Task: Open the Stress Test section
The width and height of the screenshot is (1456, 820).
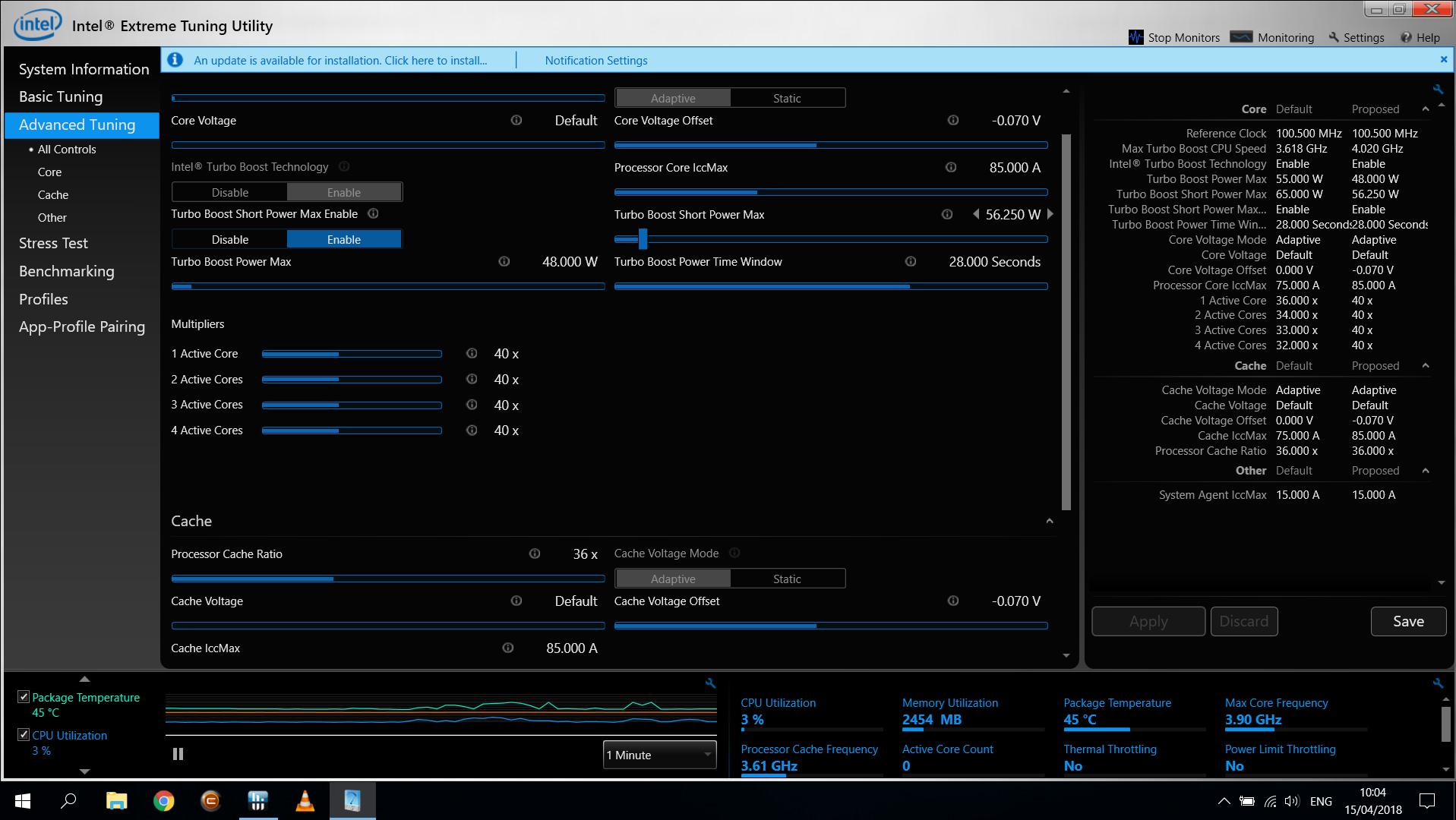Action: [53, 243]
